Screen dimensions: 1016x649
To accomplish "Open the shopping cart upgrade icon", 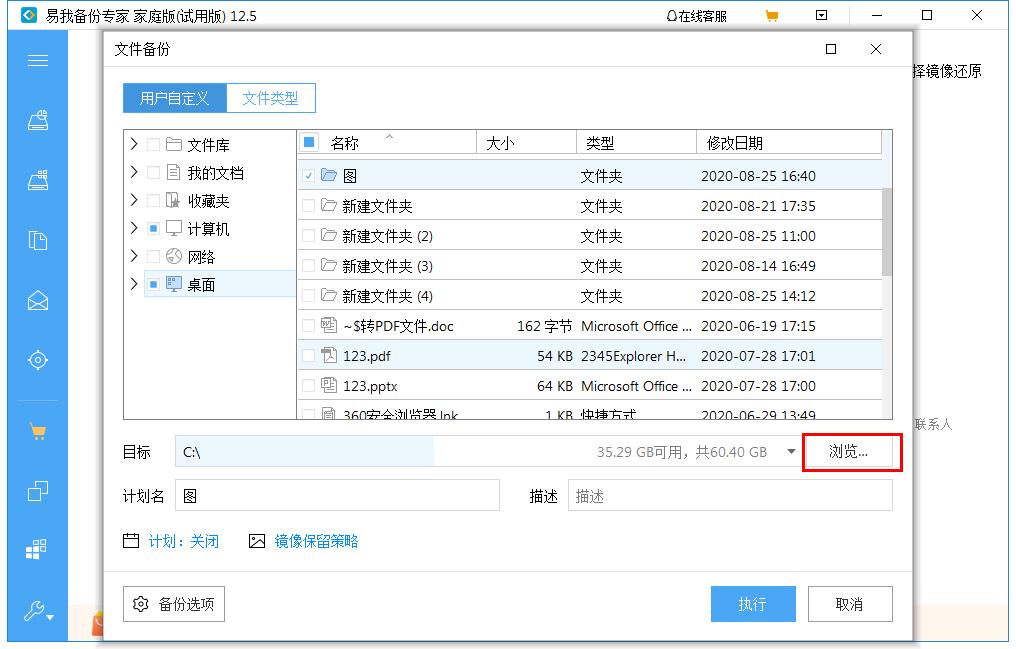I will coord(37,430).
